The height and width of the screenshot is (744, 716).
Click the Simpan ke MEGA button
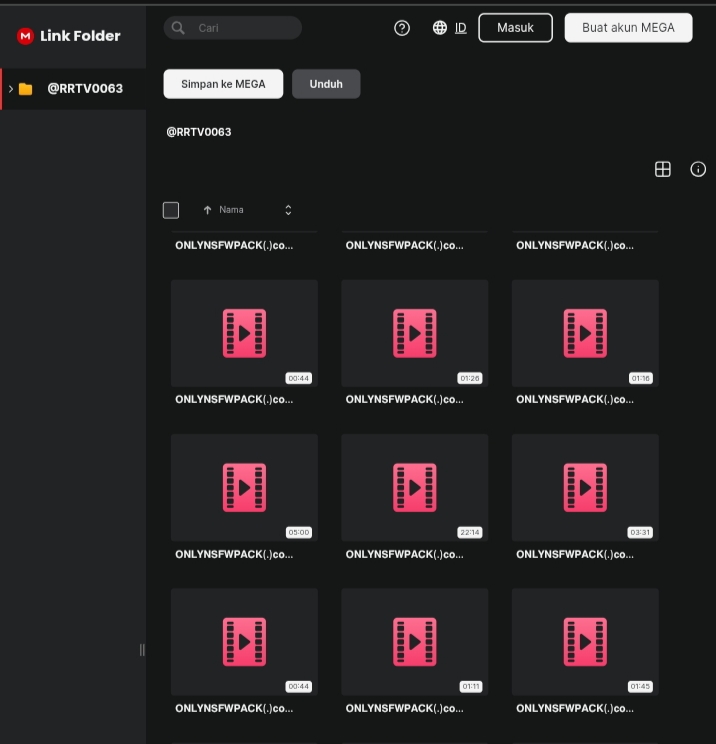pyautogui.click(x=223, y=84)
